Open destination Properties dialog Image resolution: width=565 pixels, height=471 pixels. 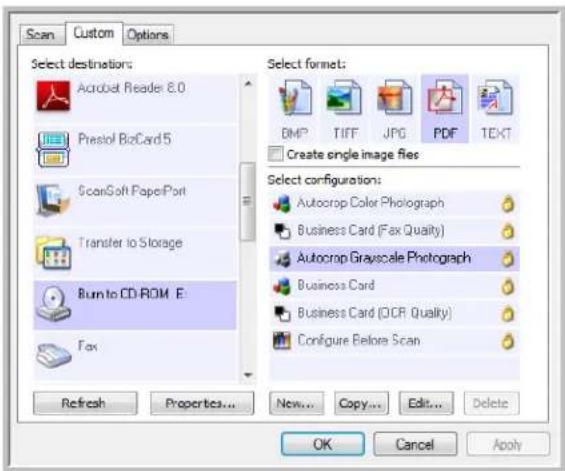click(202, 403)
